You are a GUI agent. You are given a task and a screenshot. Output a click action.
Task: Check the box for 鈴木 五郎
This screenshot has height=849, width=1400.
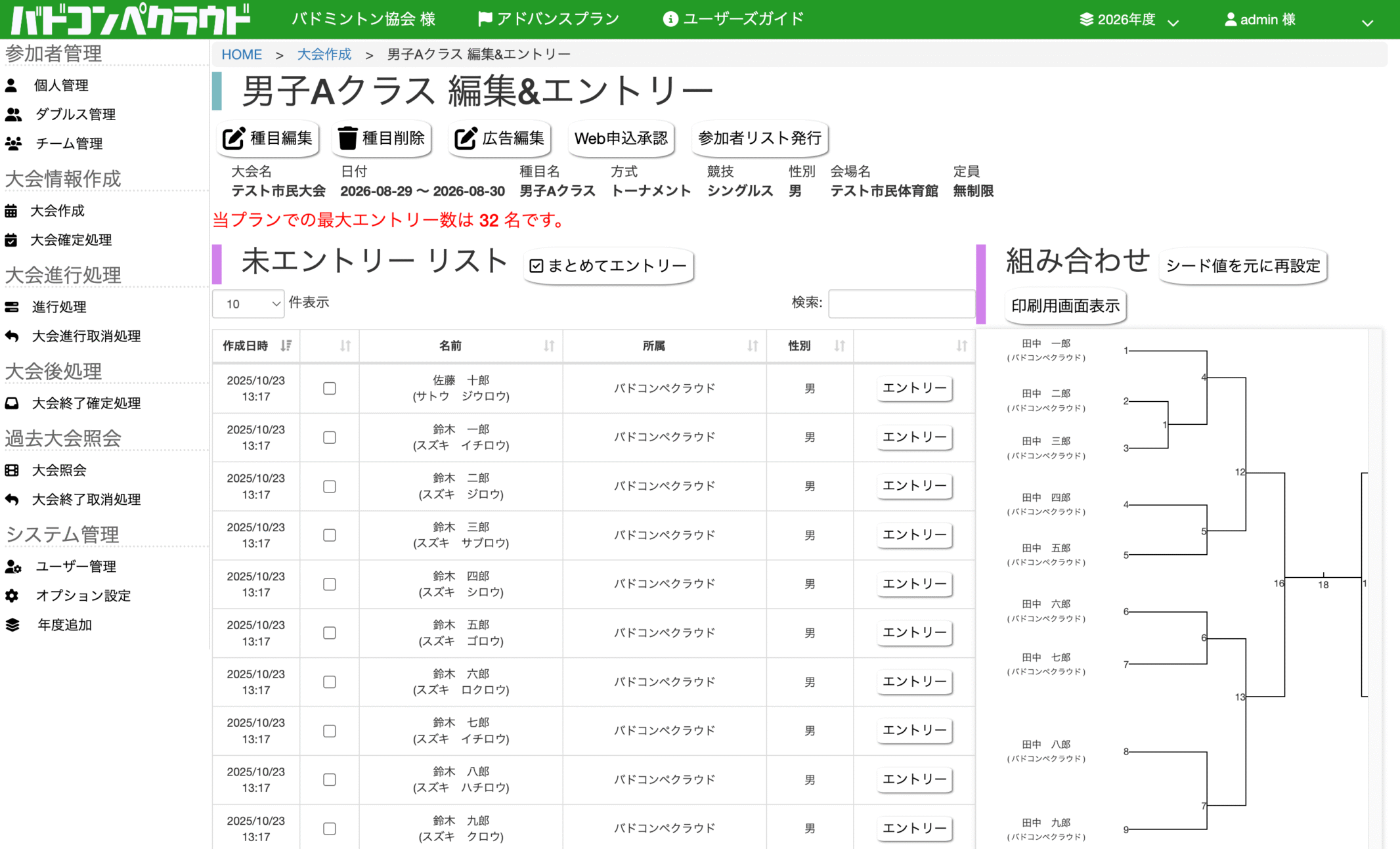330,633
